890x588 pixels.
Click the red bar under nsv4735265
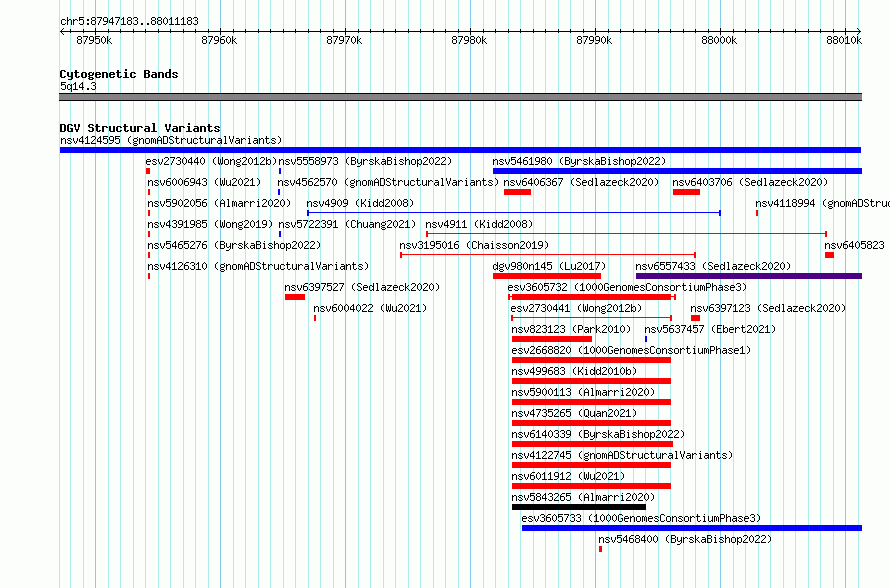[x=591, y=423]
